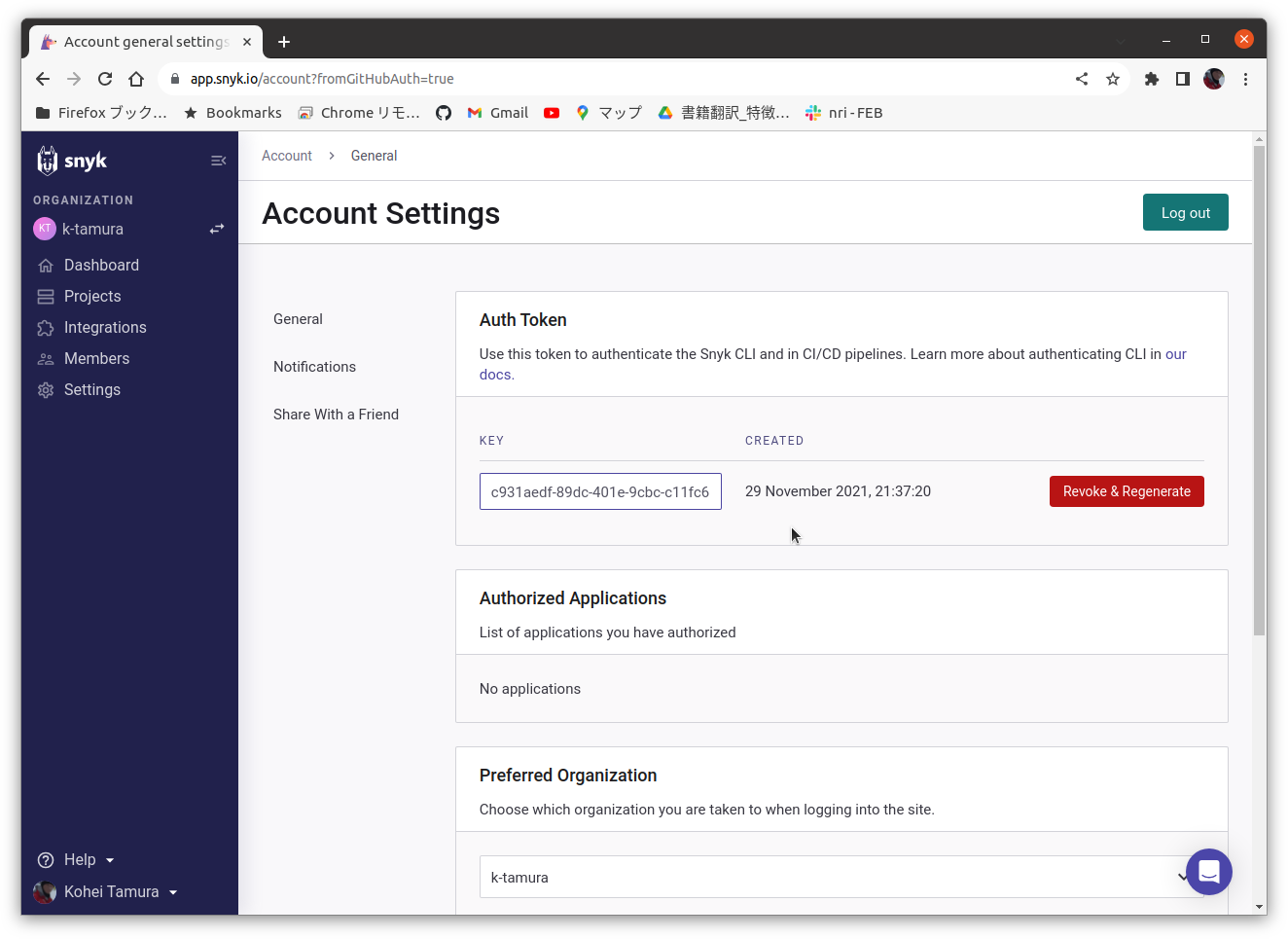
Task: Click the Revoke & Regenerate button
Action: (1126, 491)
